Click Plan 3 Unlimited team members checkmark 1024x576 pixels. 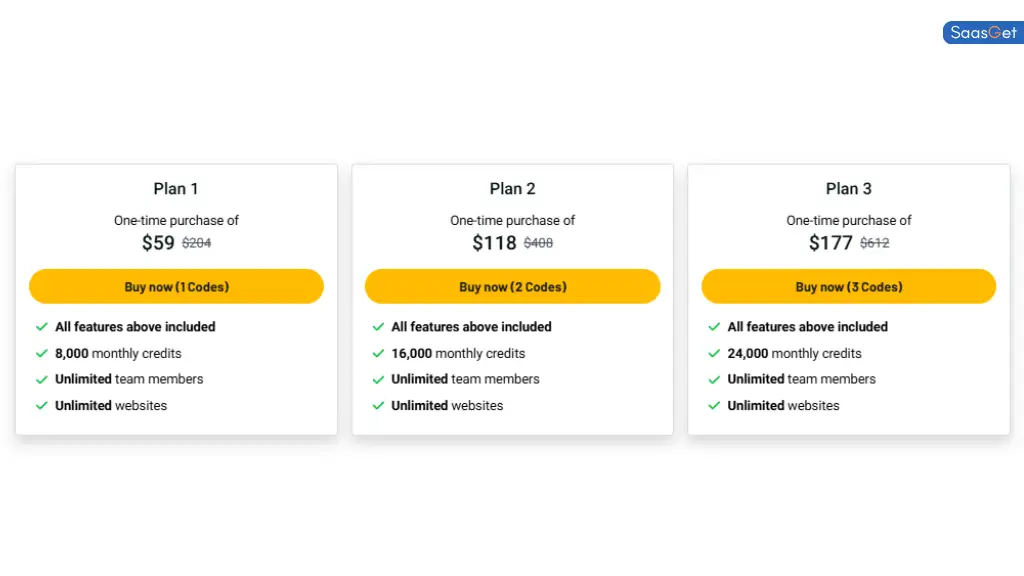pyautogui.click(x=714, y=379)
